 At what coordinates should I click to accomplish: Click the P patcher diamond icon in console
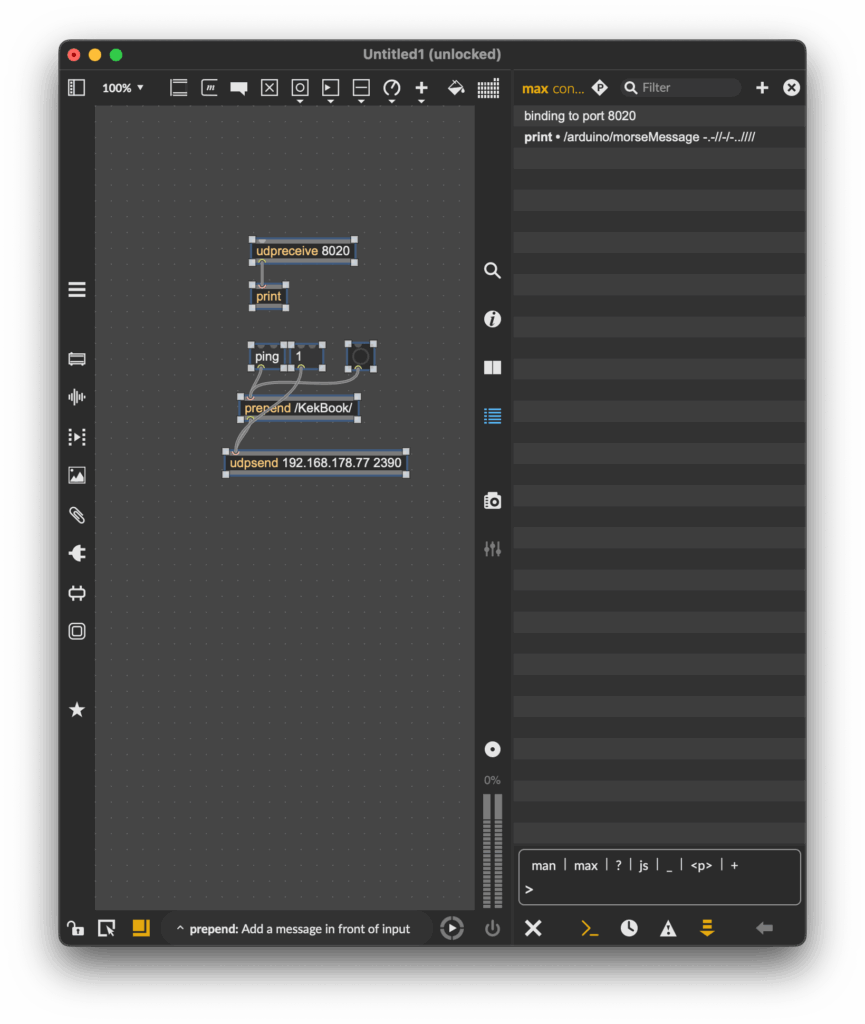tap(600, 88)
